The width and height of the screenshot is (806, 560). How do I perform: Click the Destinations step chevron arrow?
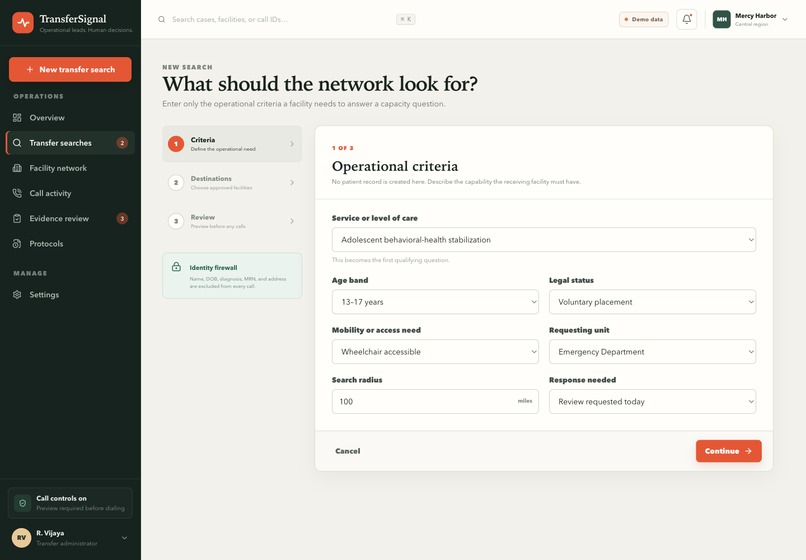pyautogui.click(x=292, y=183)
